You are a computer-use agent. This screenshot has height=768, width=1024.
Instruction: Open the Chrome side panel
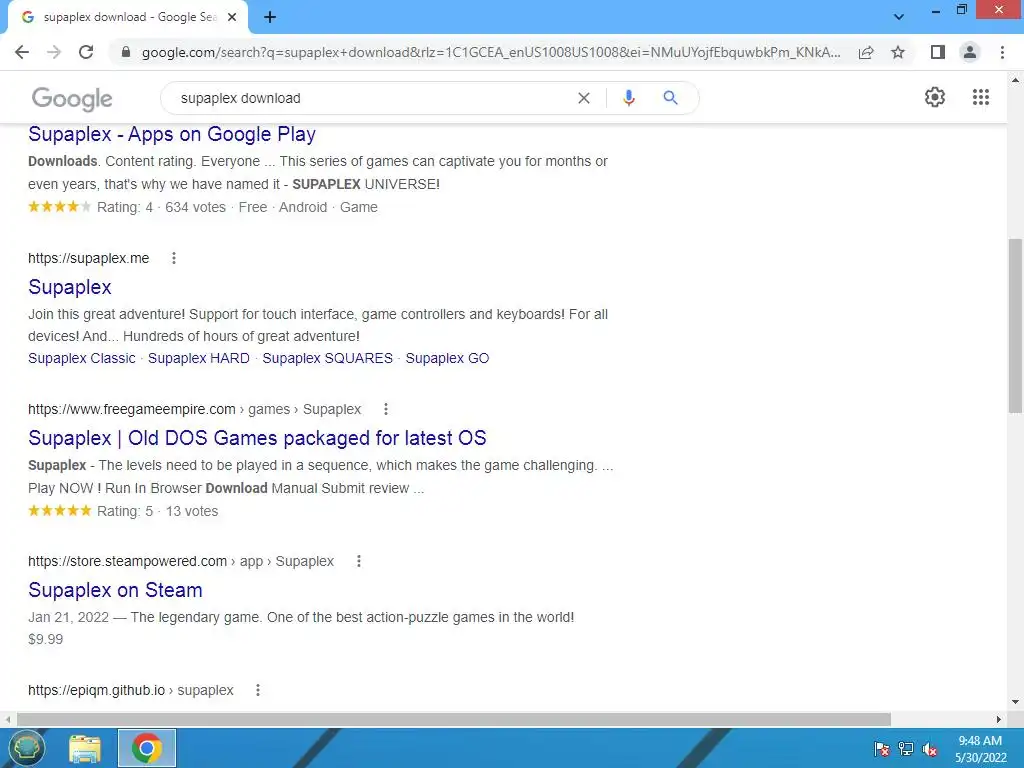pos(938,52)
